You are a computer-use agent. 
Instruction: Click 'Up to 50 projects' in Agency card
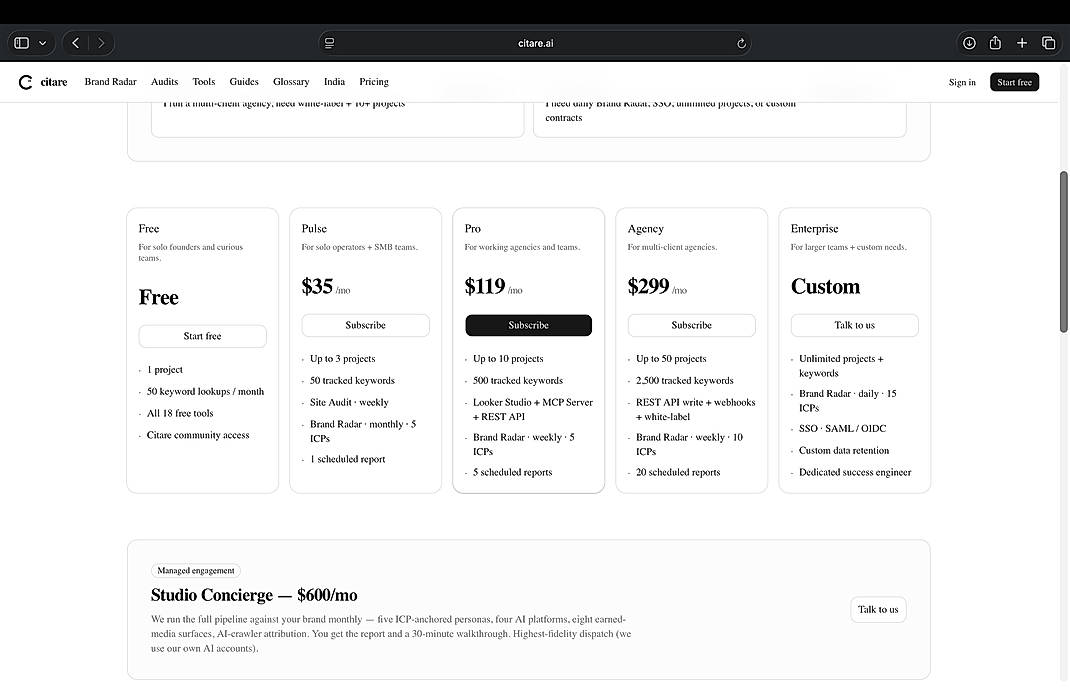coord(671,359)
